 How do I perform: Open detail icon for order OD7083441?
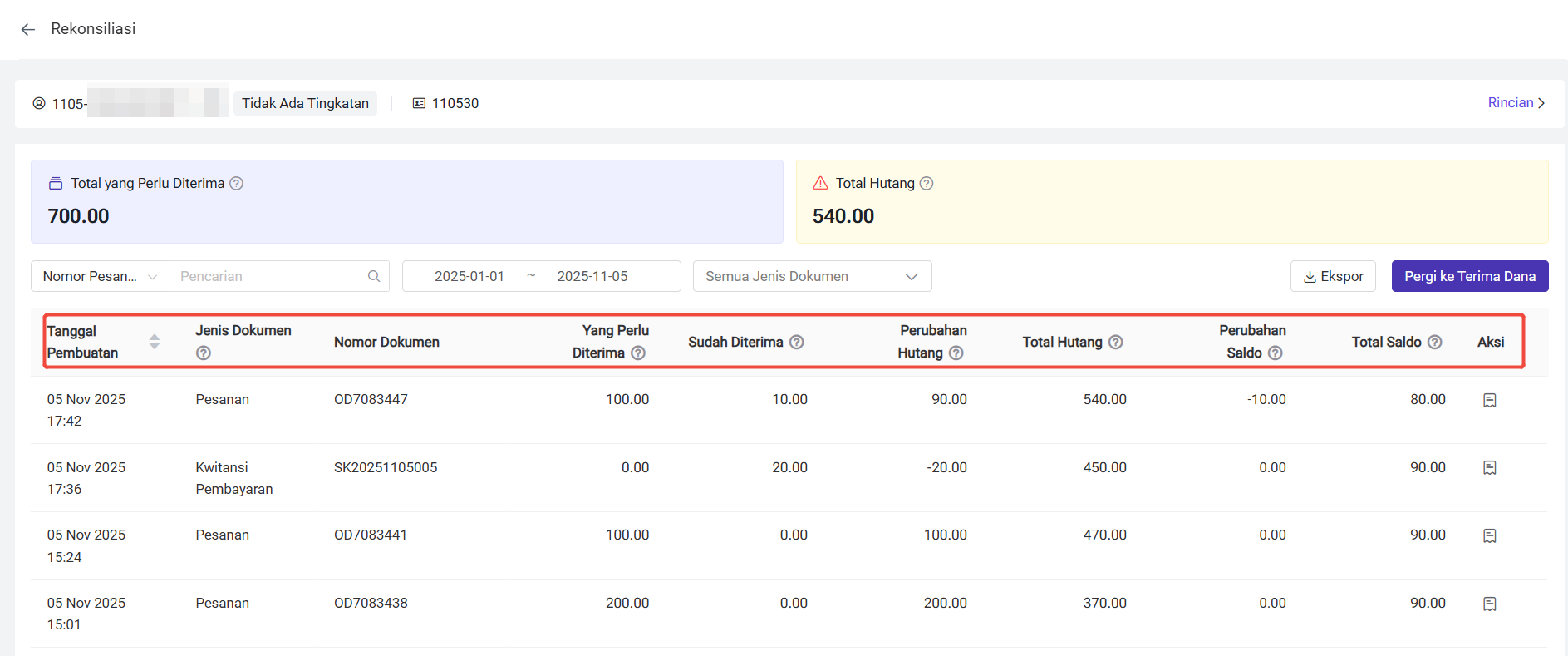pos(1489,536)
